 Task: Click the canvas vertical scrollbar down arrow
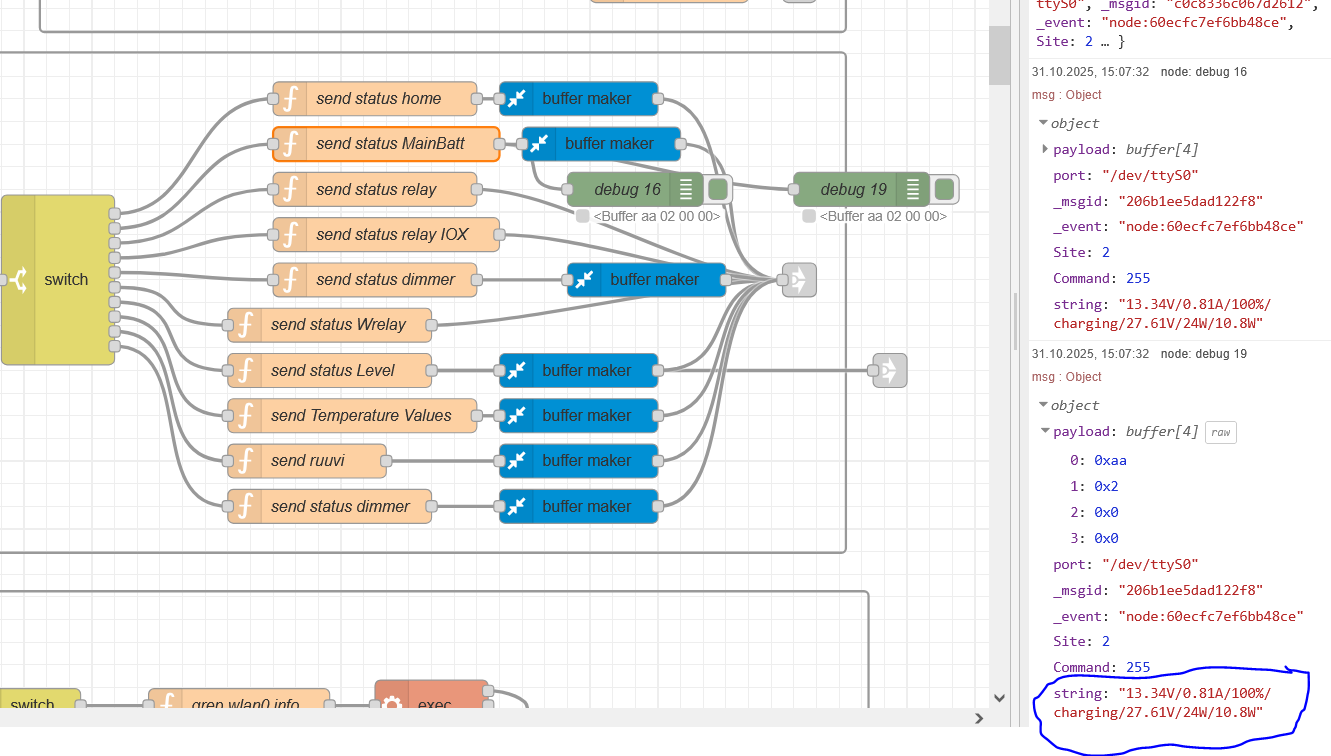999,698
